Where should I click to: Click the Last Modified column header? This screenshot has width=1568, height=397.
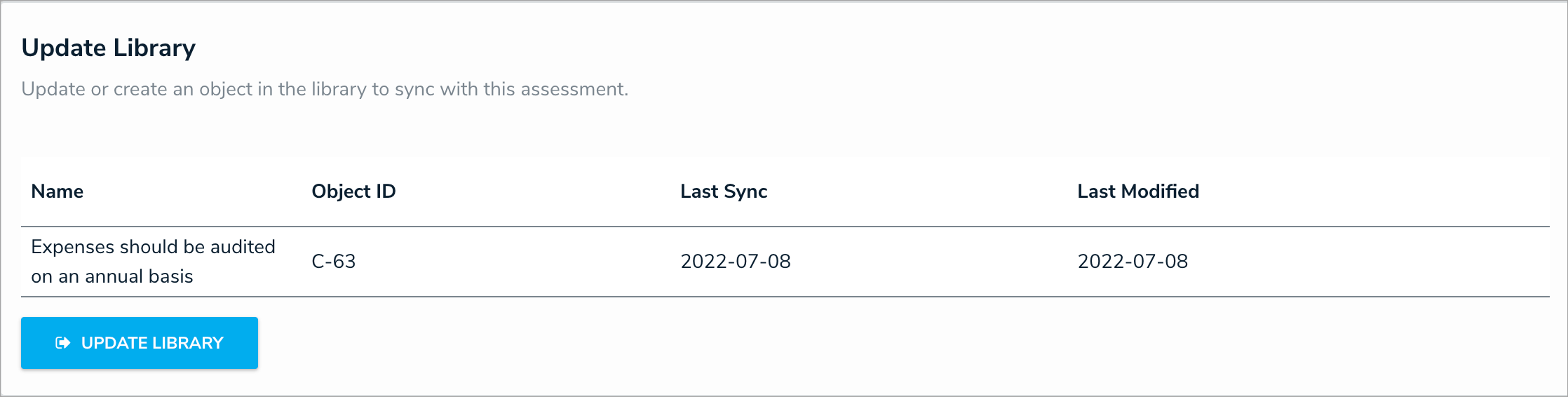coord(1137,191)
